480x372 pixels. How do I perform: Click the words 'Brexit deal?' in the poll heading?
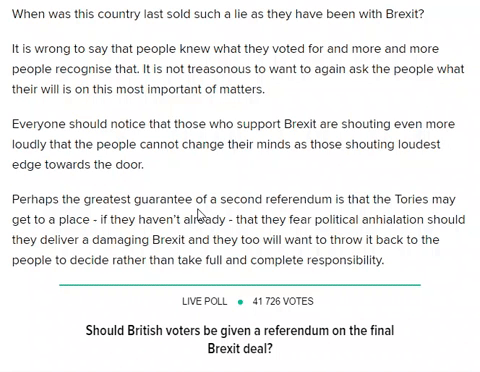click(240, 349)
